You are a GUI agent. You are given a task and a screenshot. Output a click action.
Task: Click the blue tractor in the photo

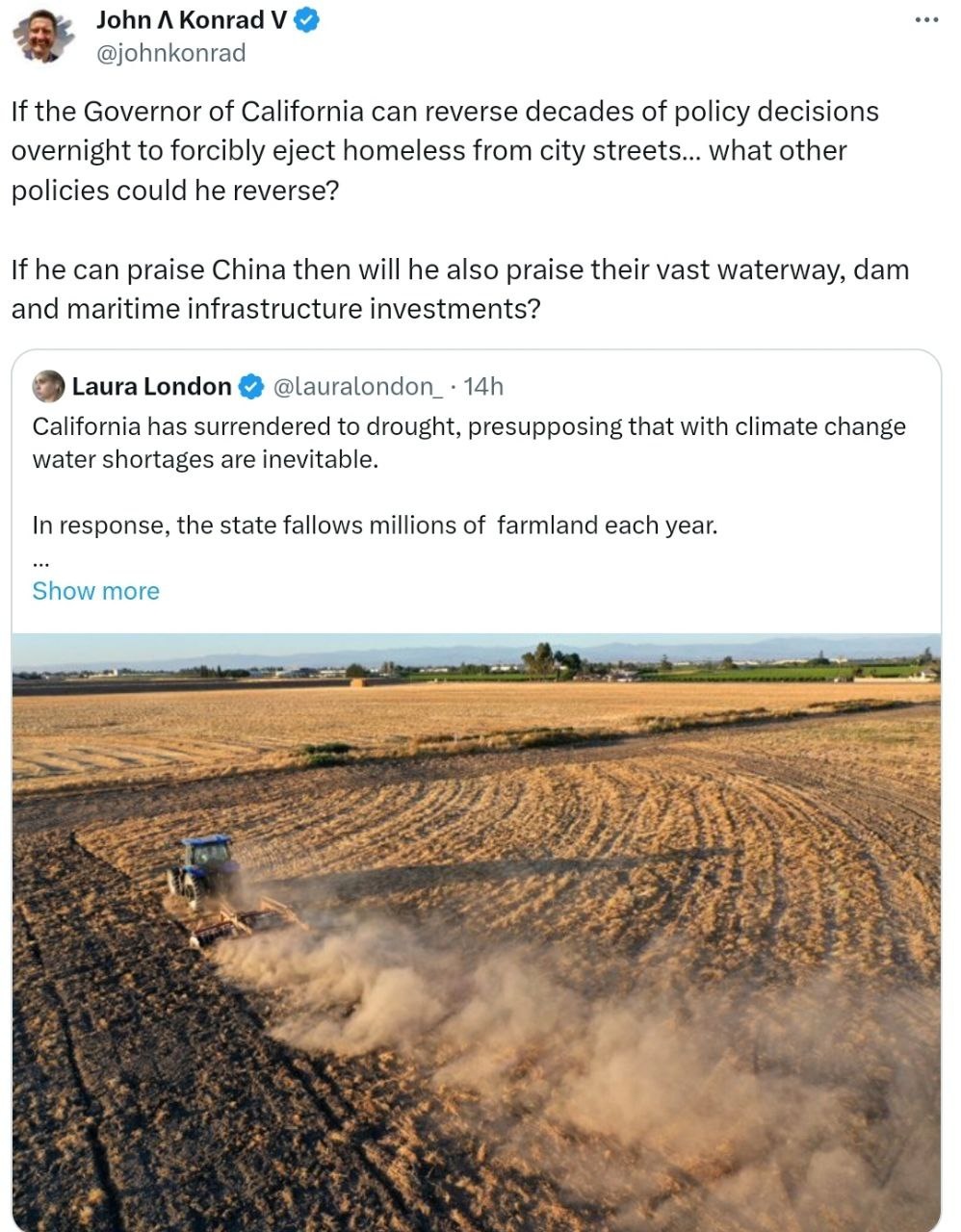pos(204,869)
